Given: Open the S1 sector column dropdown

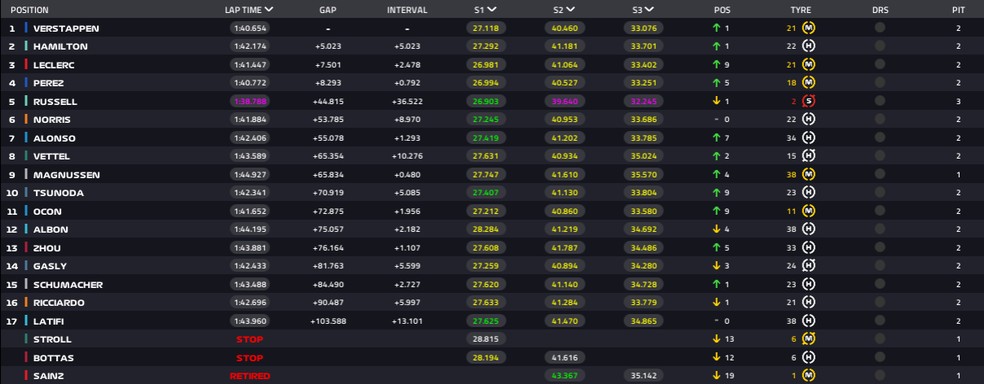Looking at the screenshot, I should point(492,9).
